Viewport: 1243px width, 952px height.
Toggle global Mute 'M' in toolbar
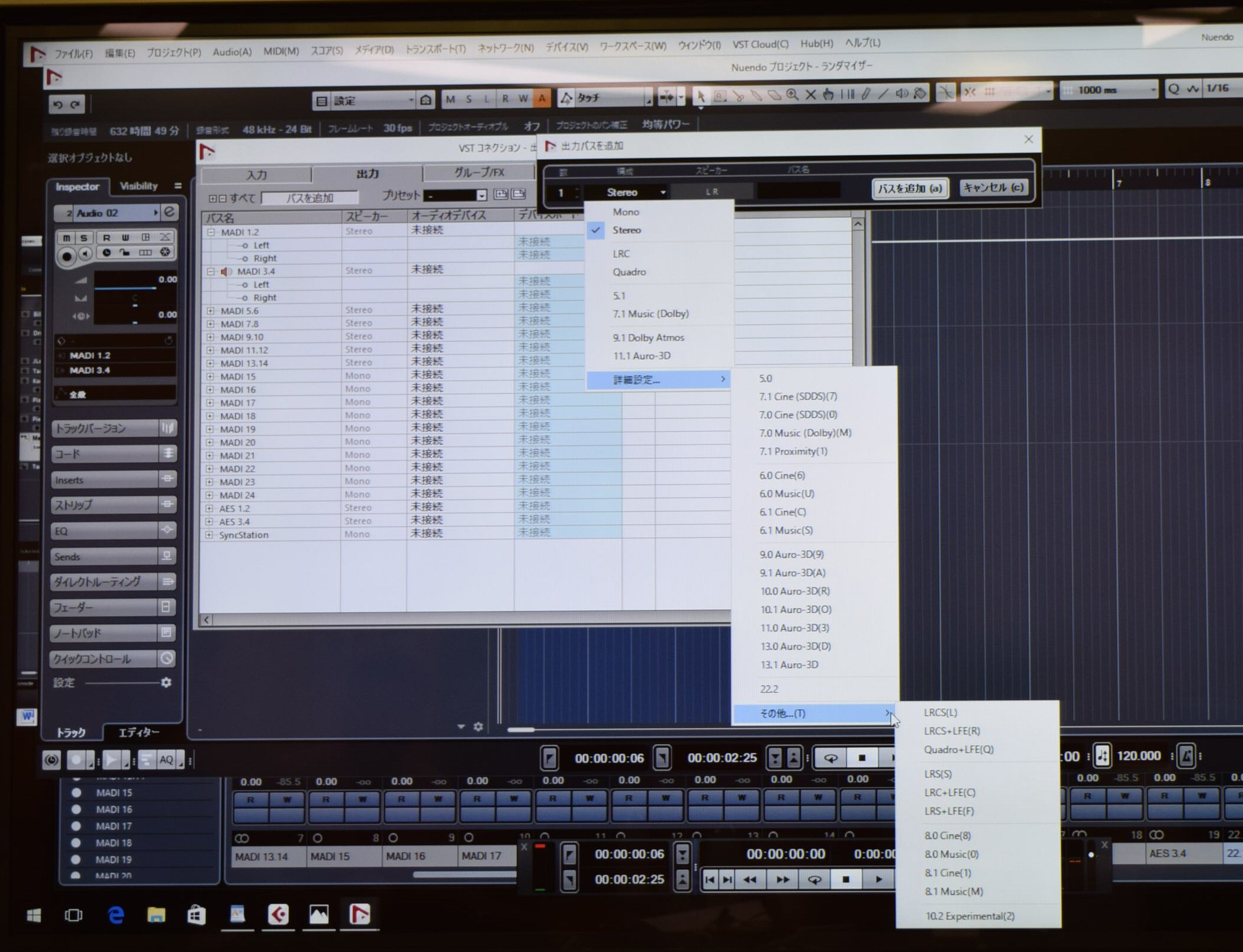point(450,99)
